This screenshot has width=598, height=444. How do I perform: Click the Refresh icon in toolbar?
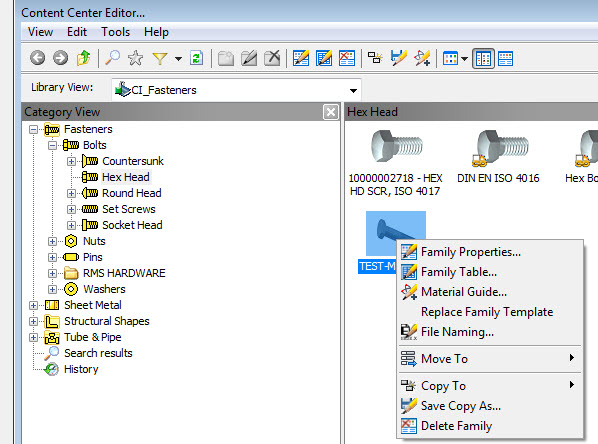point(196,58)
